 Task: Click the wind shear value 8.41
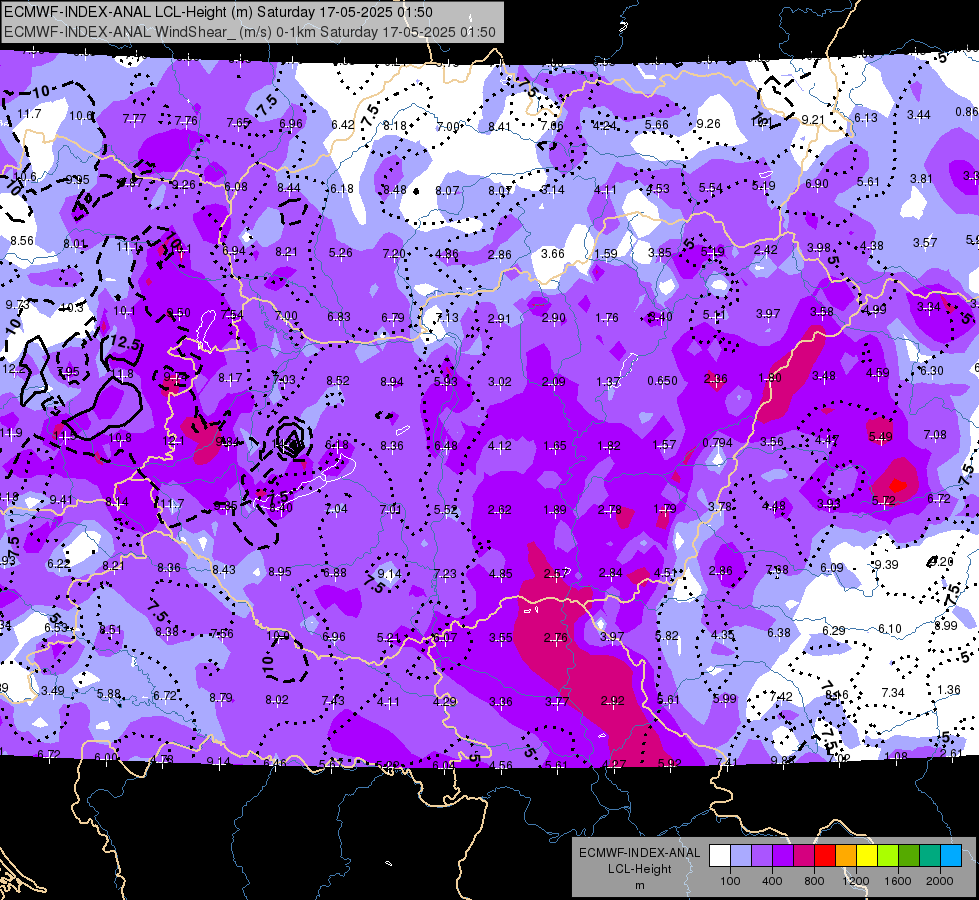pyautogui.click(x=499, y=127)
